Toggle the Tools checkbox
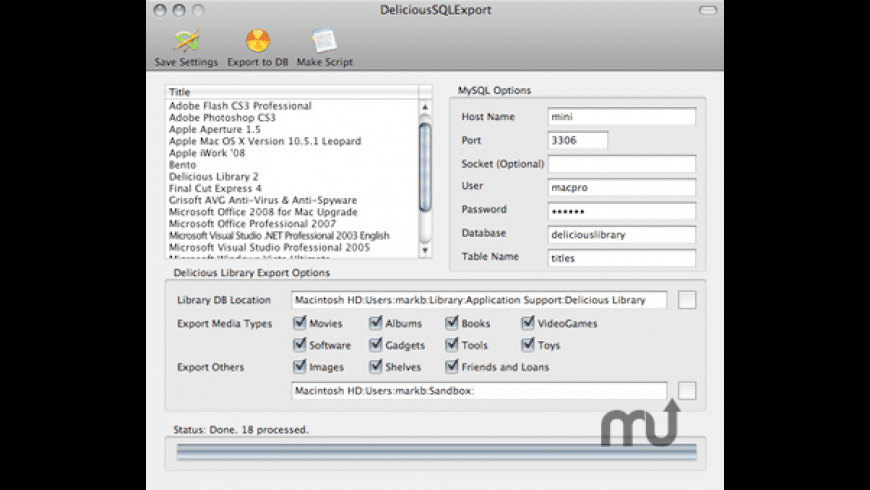Viewport: 870px width, 490px height. (x=452, y=345)
